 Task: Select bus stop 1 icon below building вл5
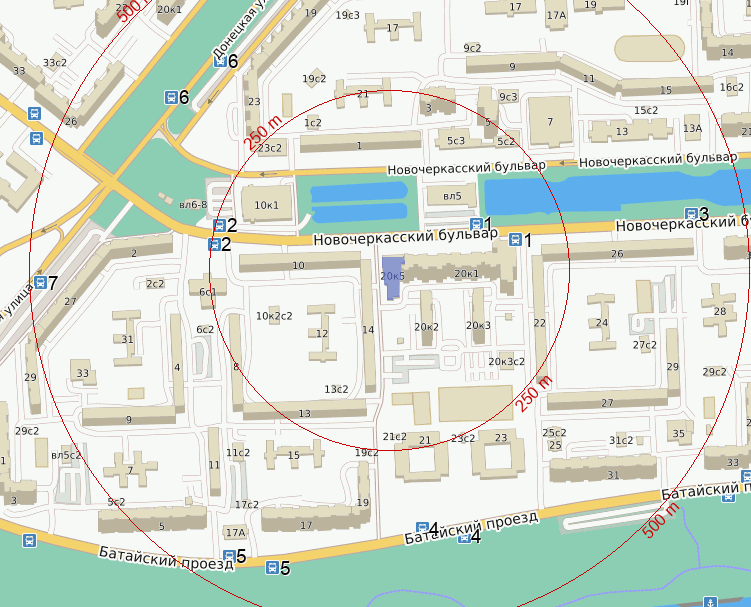click(x=476, y=224)
